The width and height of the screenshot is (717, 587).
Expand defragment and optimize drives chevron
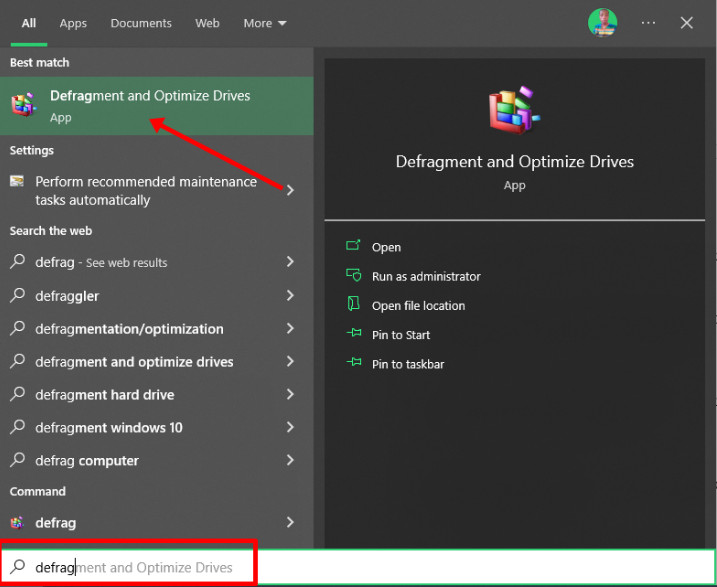290,361
